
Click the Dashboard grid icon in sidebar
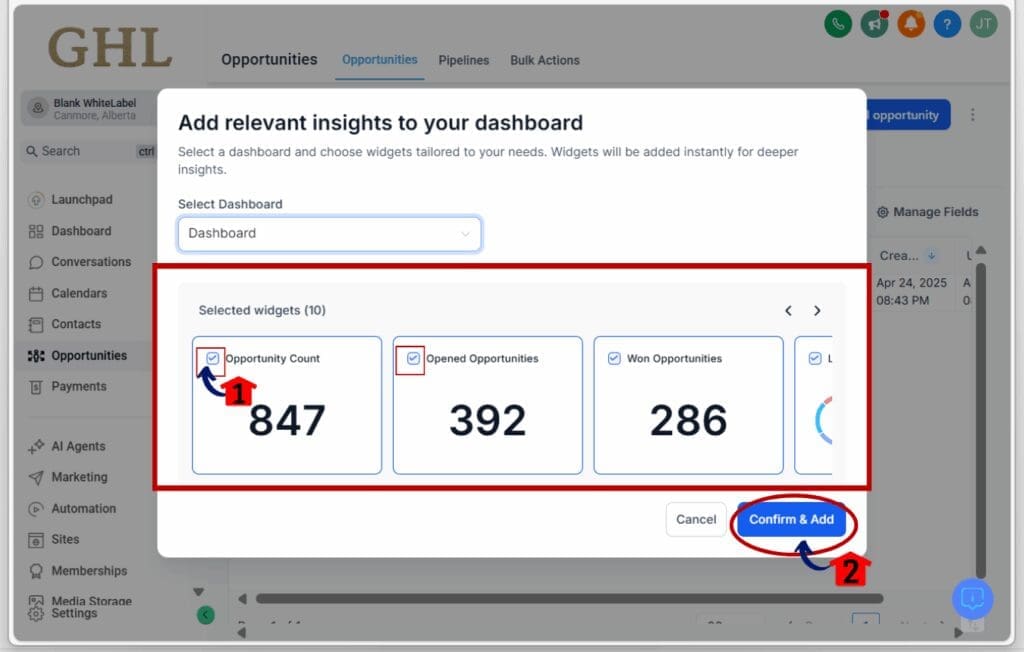[x=36, y=231]
